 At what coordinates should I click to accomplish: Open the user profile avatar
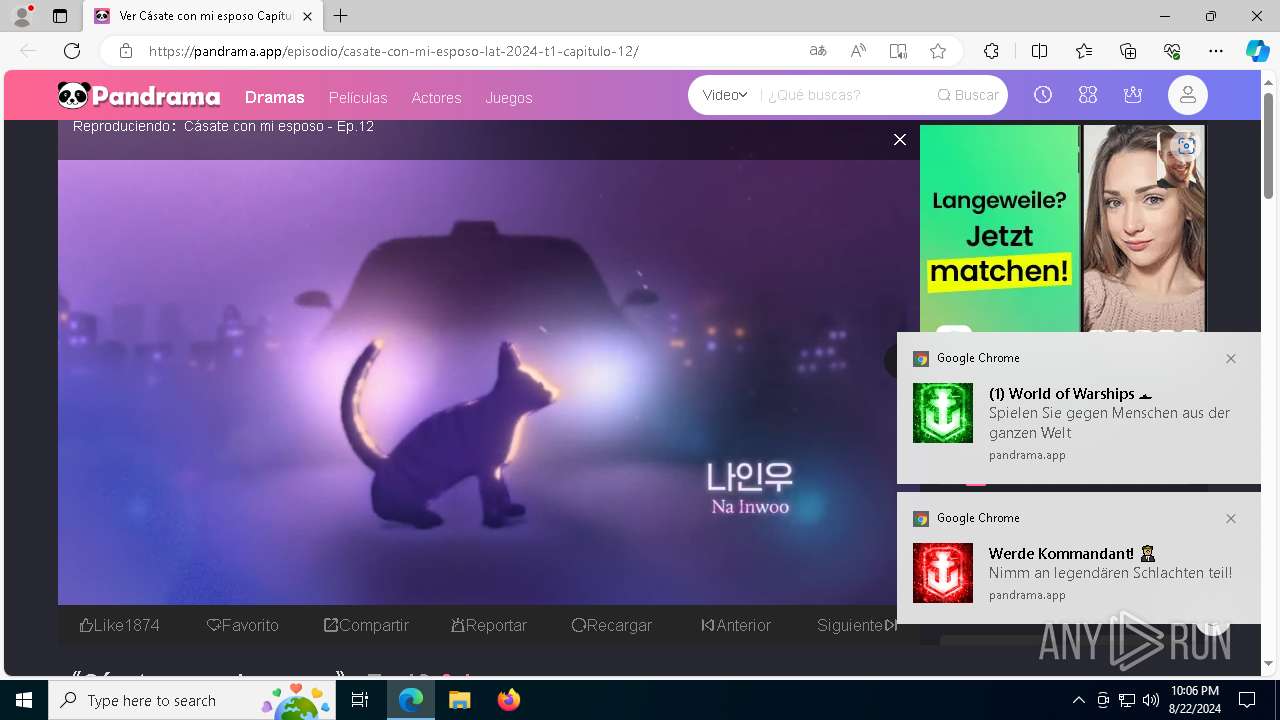(x=1188, y=95)
